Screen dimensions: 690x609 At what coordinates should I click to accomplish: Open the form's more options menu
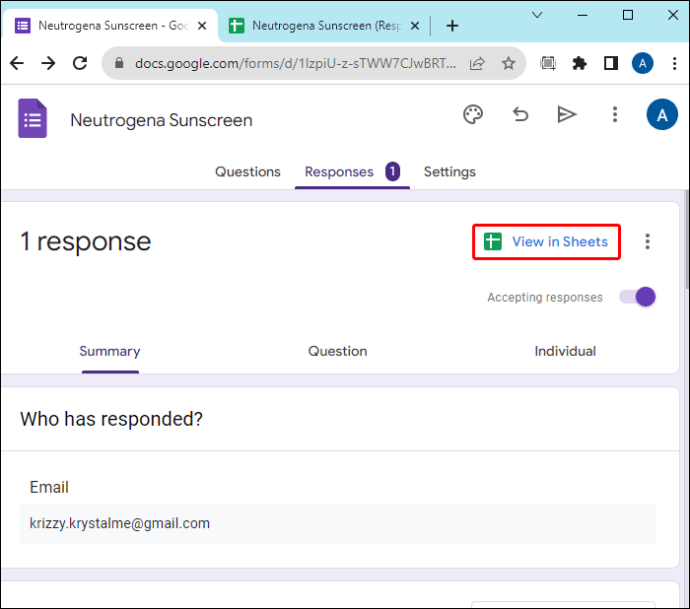point(615,115)
